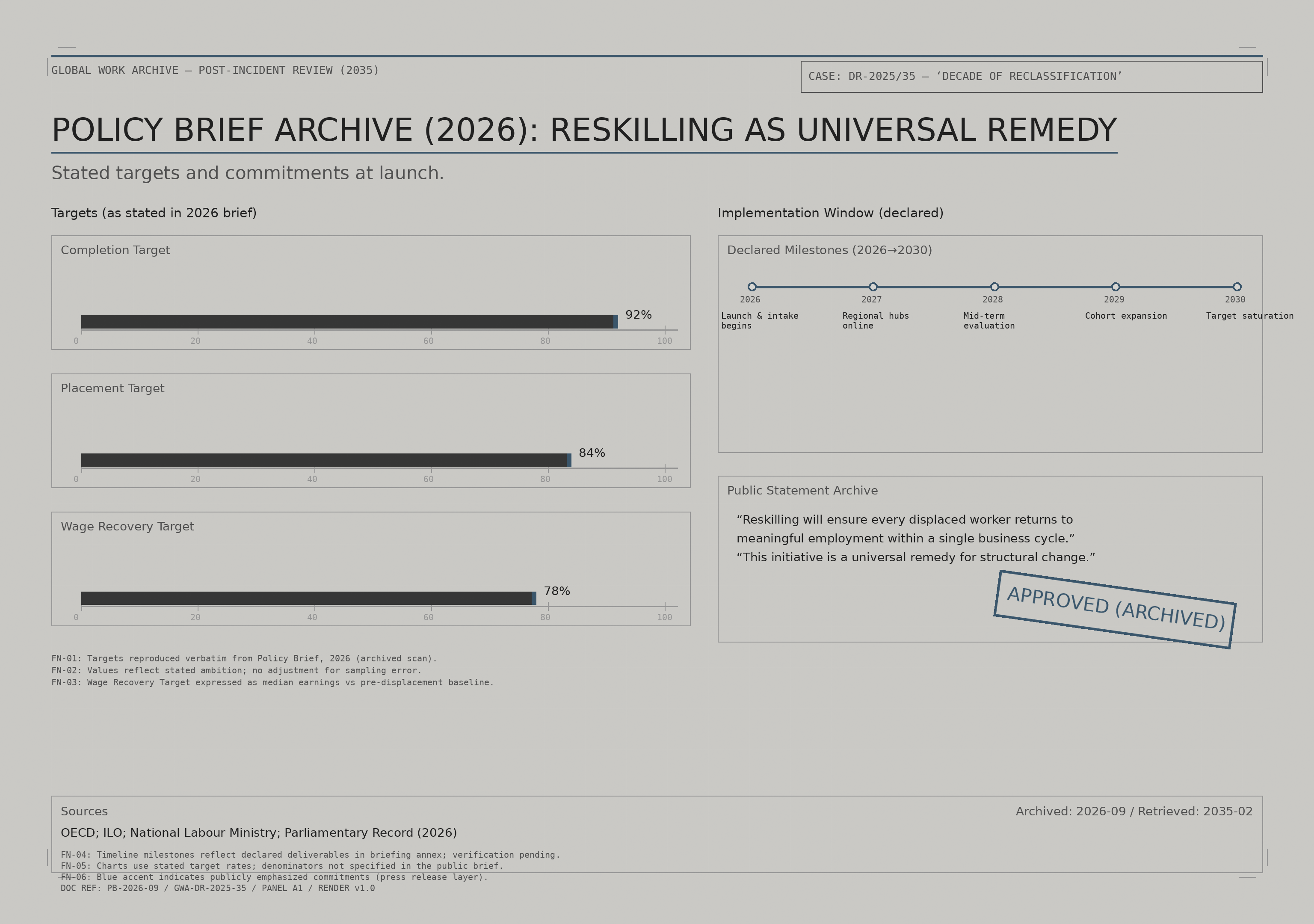Select the 2030 Target saturation marker
1314x924 pixels.
coord(1237,287)
